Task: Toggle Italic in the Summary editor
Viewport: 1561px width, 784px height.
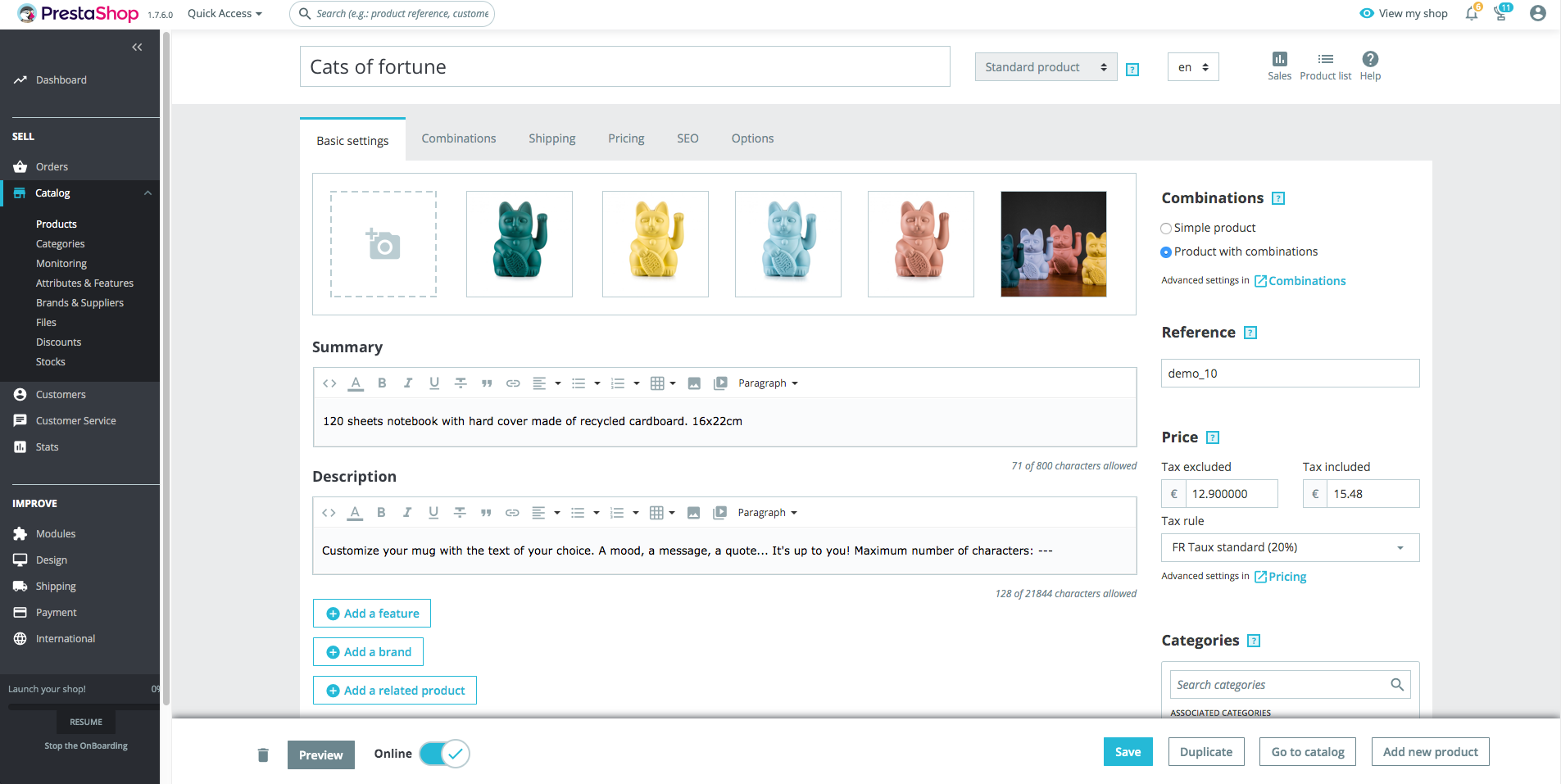Action: click(408, 383)
